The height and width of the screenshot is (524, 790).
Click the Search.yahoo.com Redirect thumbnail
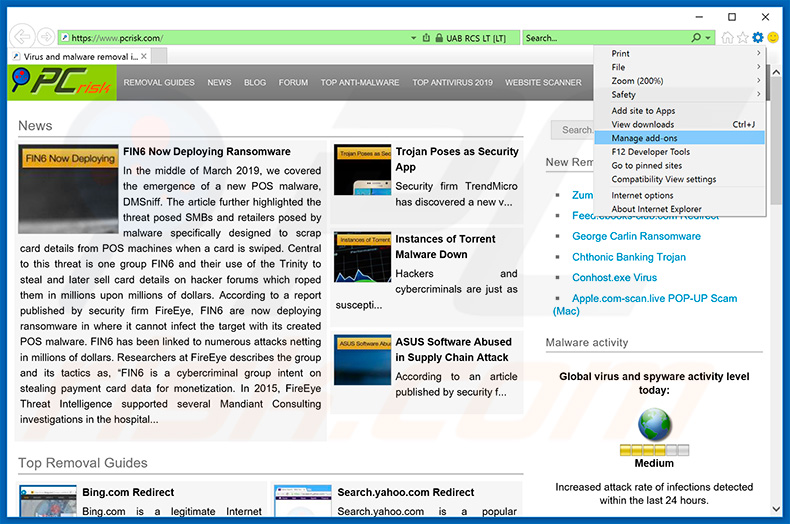coord(303,501)
